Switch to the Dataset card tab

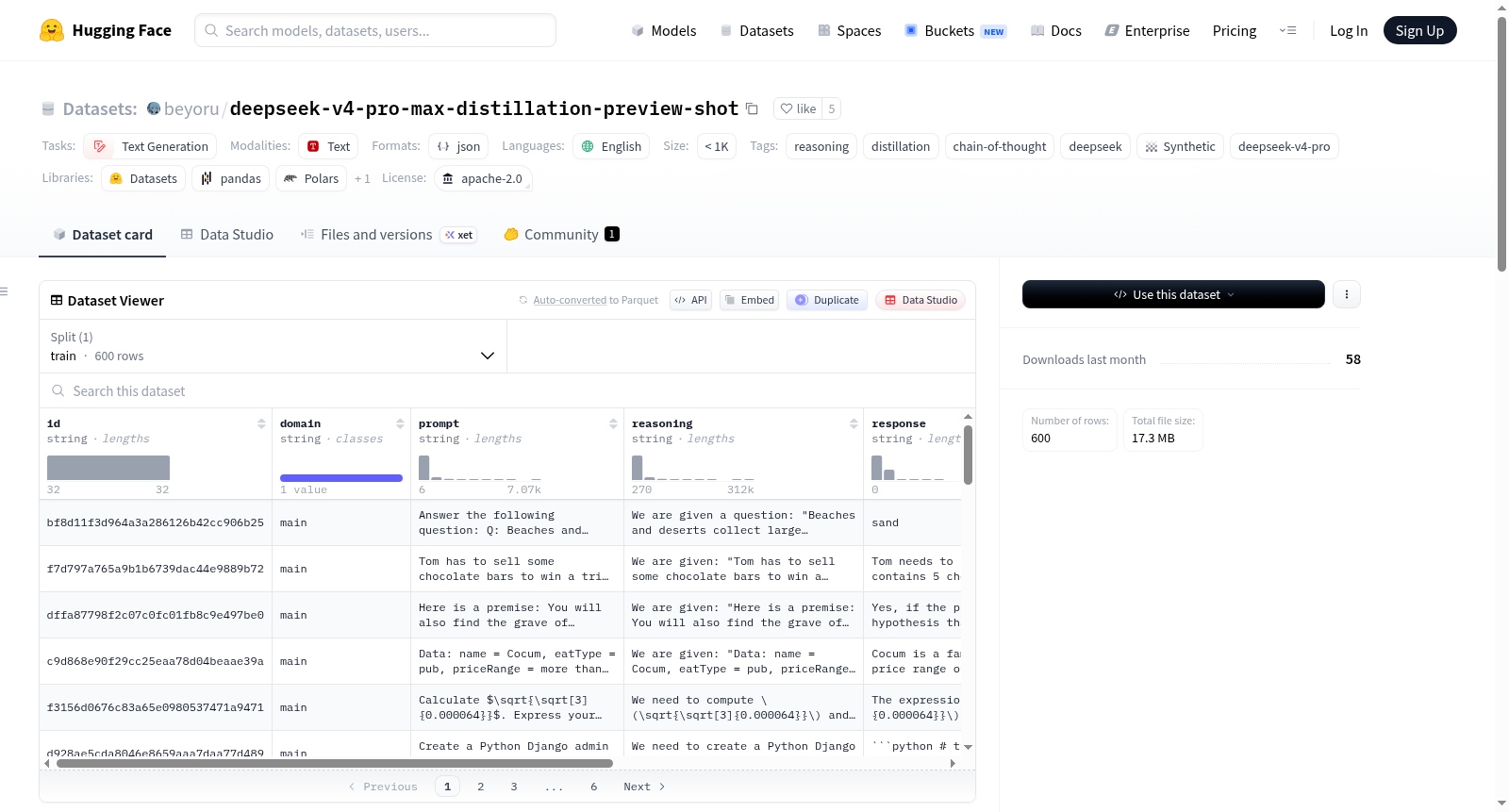102,235
